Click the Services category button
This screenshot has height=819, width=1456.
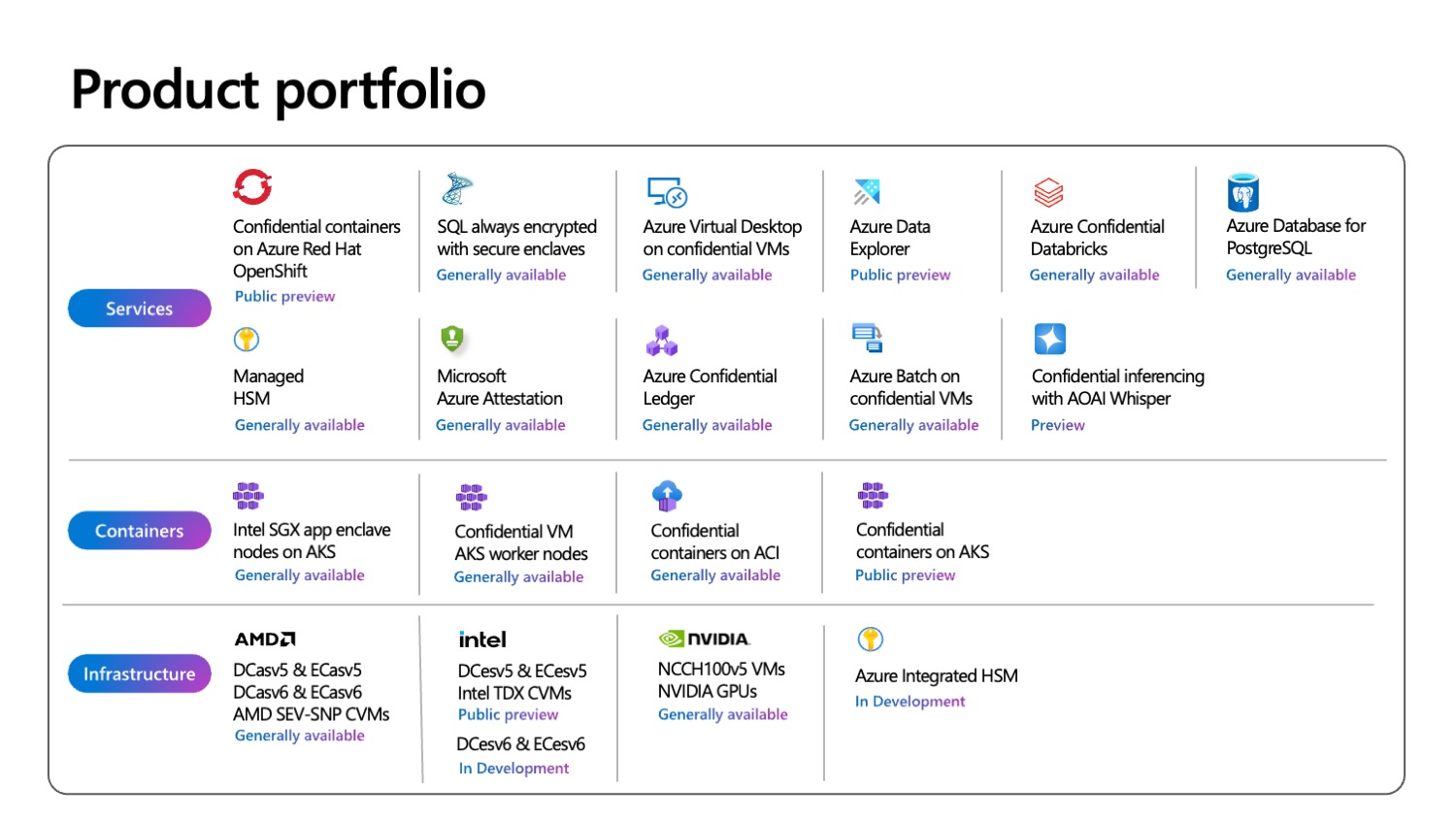tap(139, 309)
